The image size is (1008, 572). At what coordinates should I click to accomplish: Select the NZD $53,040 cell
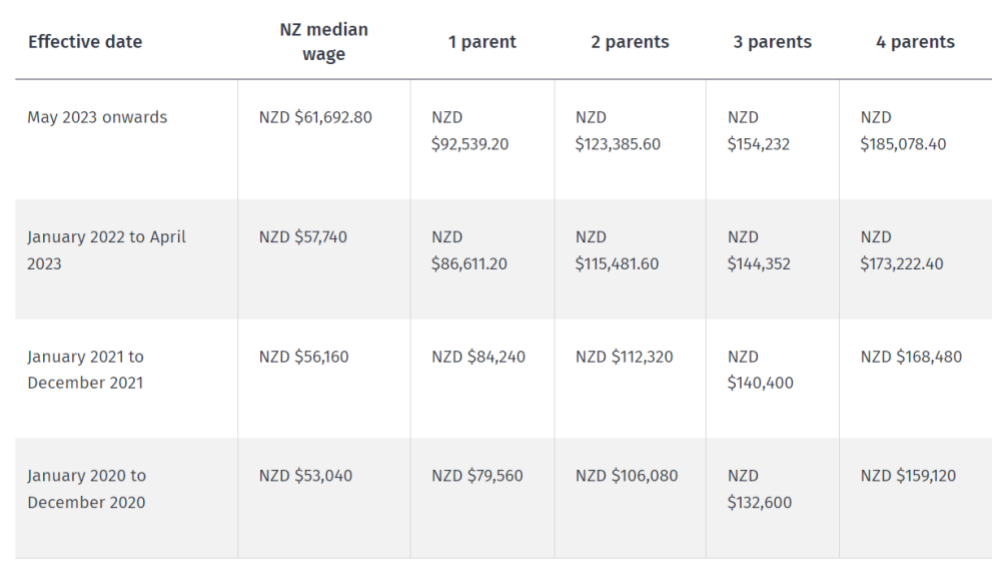[x=305, y=476]
